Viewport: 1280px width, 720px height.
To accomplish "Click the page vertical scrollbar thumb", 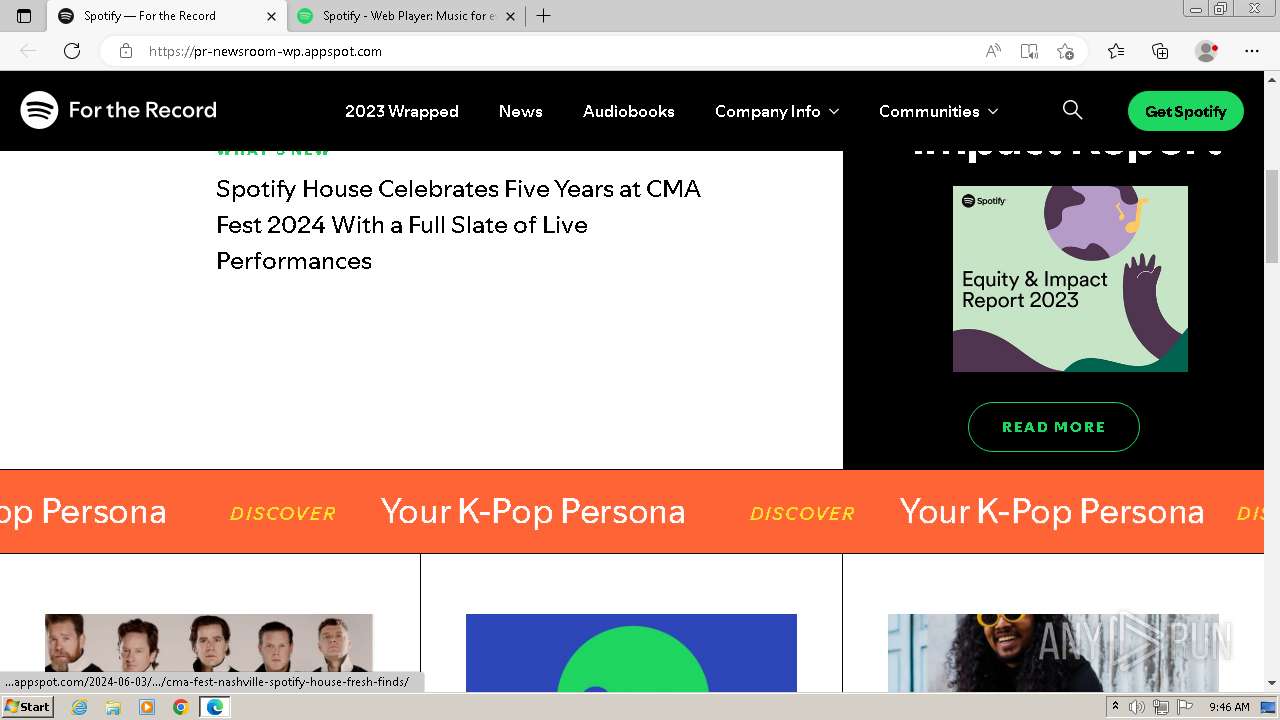I will 1272,216.
